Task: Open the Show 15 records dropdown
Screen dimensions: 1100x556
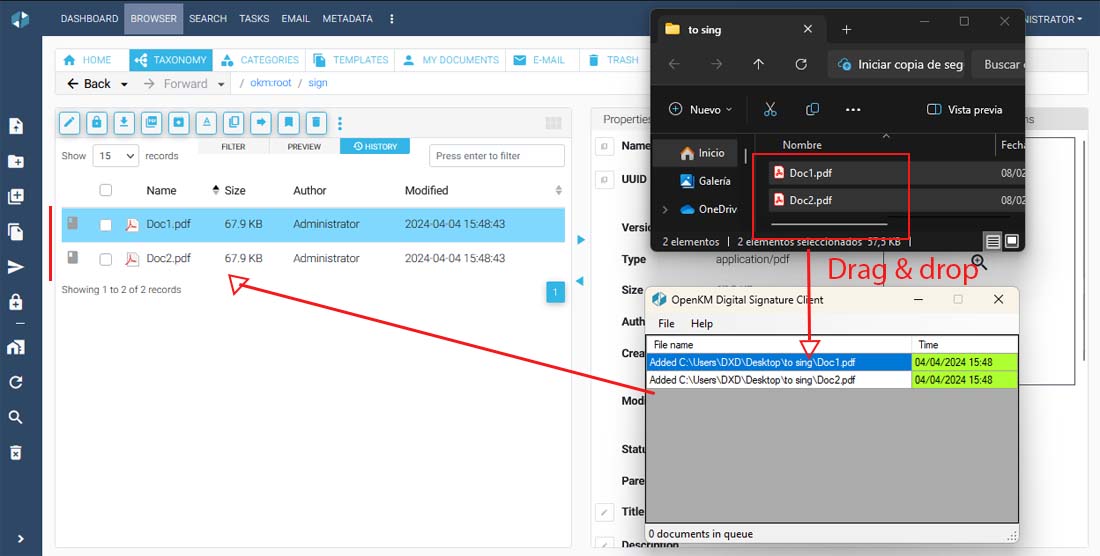Action: click(115, 156)
